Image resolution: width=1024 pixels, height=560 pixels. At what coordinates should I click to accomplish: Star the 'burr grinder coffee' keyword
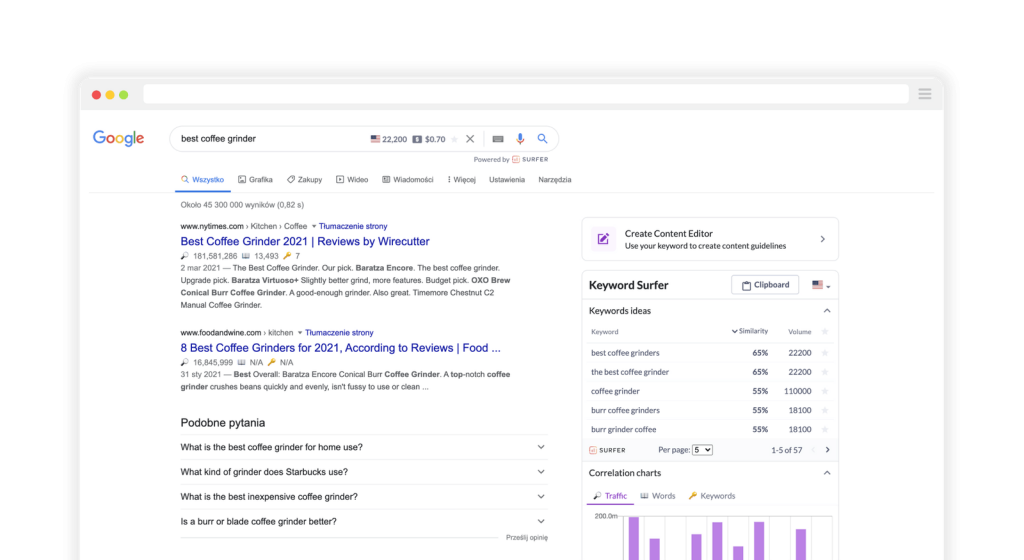click(x=825, y=429)
